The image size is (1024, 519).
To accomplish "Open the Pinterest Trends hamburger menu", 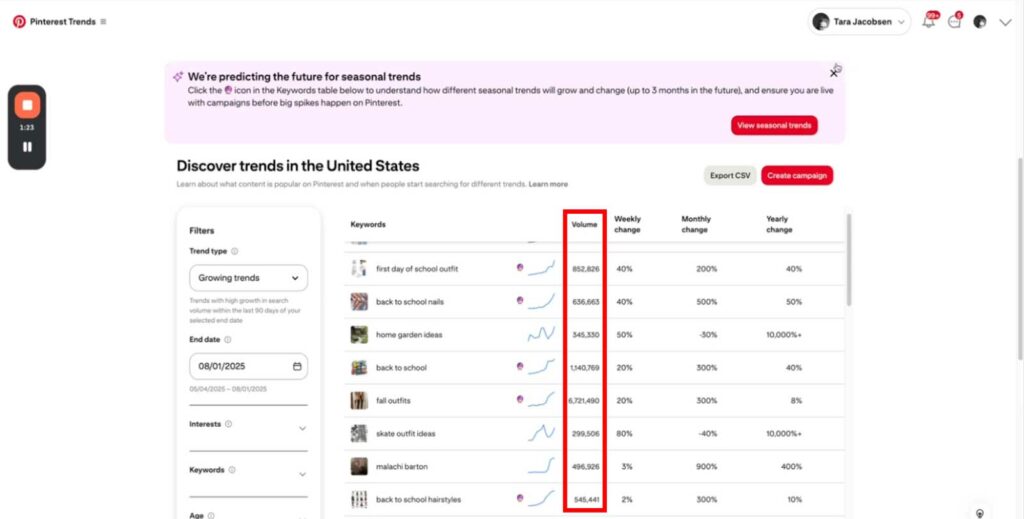I will coord(103,22).
